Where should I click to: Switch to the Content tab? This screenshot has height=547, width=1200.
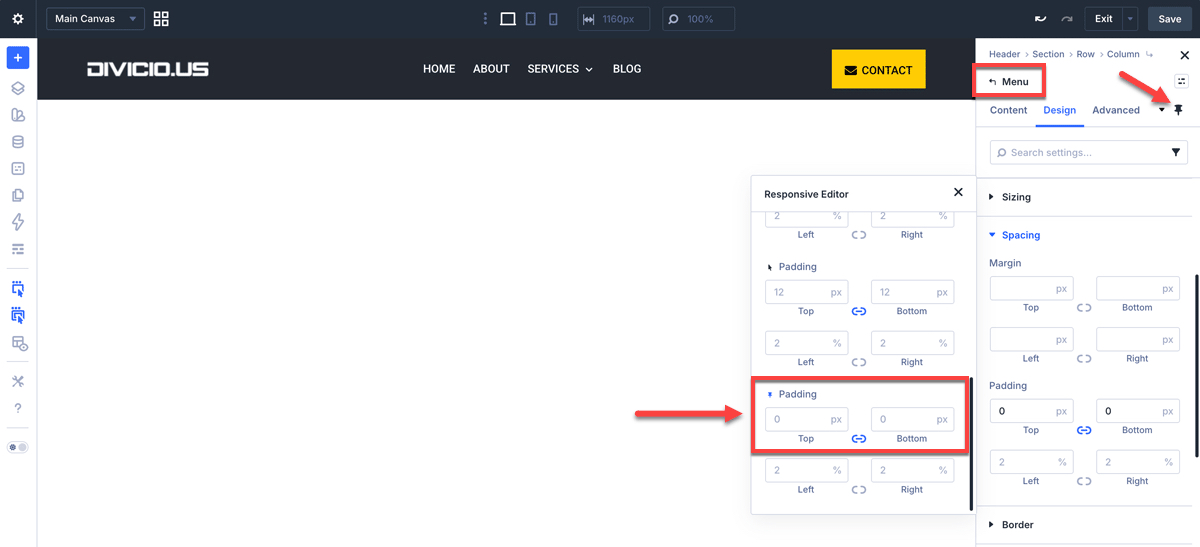(1009, 110)
